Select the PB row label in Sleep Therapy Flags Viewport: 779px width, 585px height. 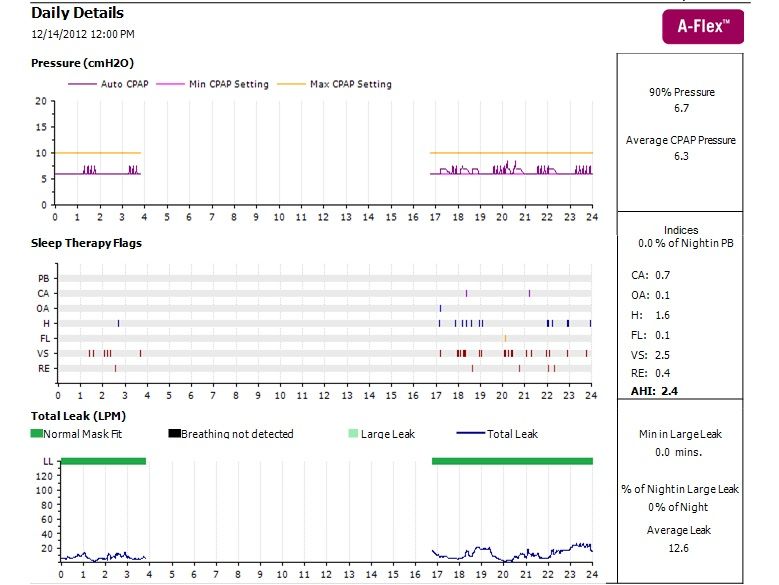[44, 278]
